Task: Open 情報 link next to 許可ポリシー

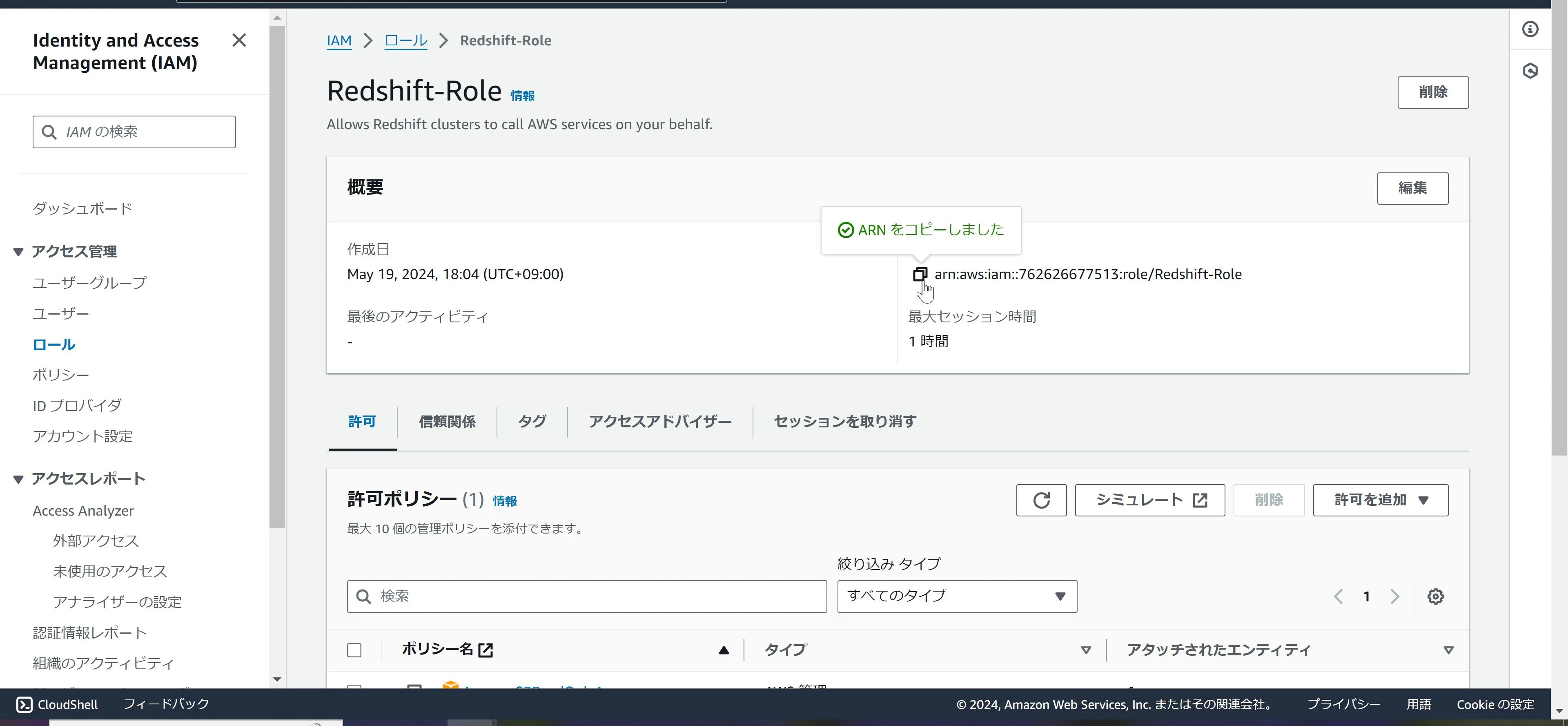Action: pyautogui.click(x=505, y=500)
